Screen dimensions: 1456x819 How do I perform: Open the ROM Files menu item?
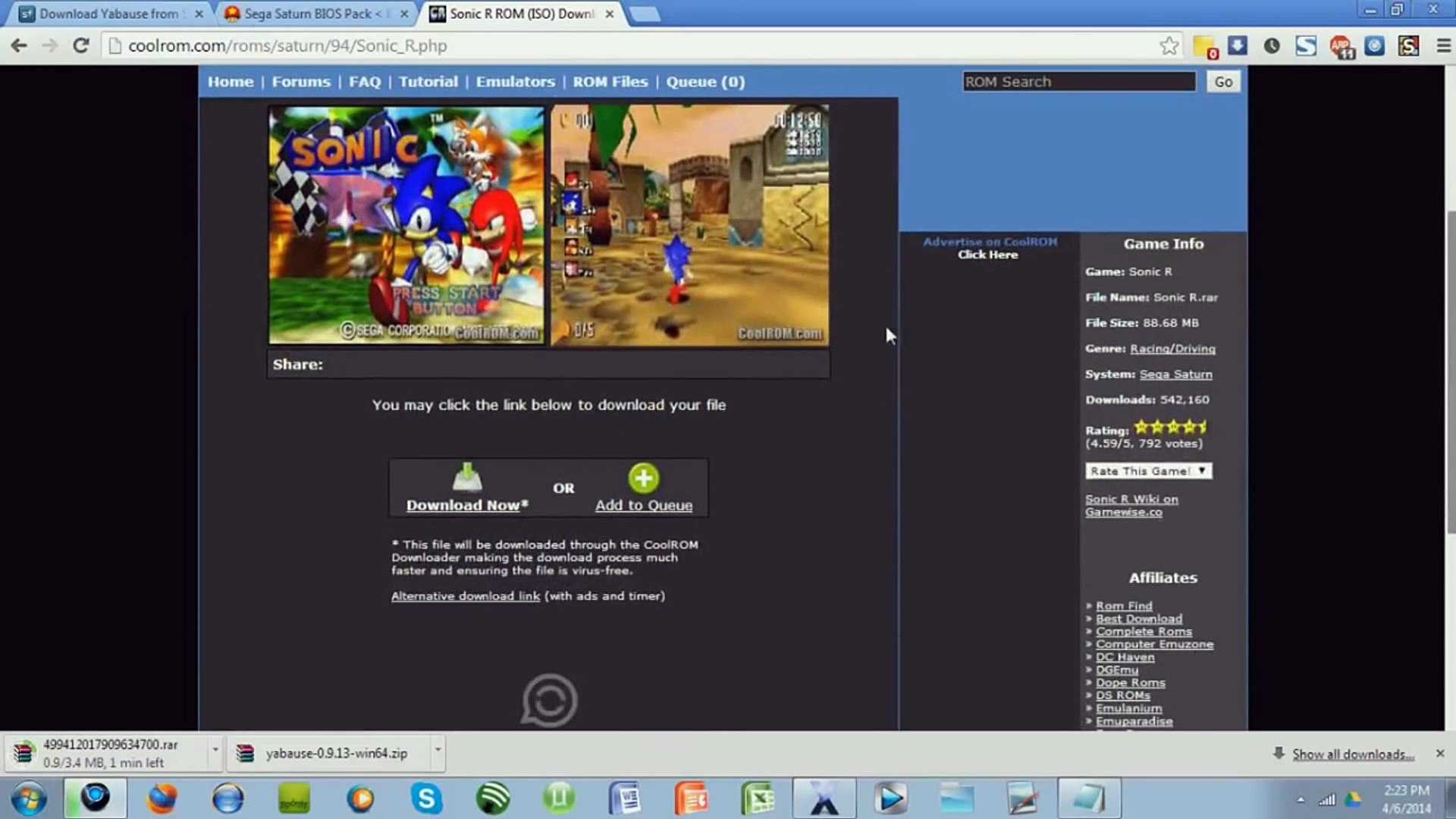pyautogui.click(x=610, y=81)
